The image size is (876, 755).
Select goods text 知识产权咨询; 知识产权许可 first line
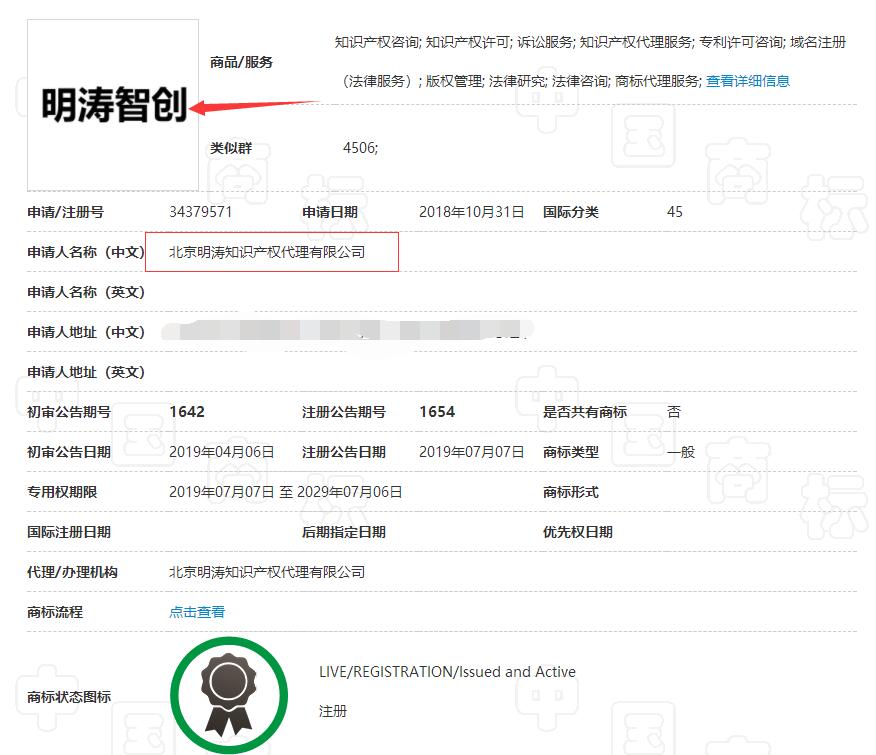pyautogui.click(x=591, y=42)
